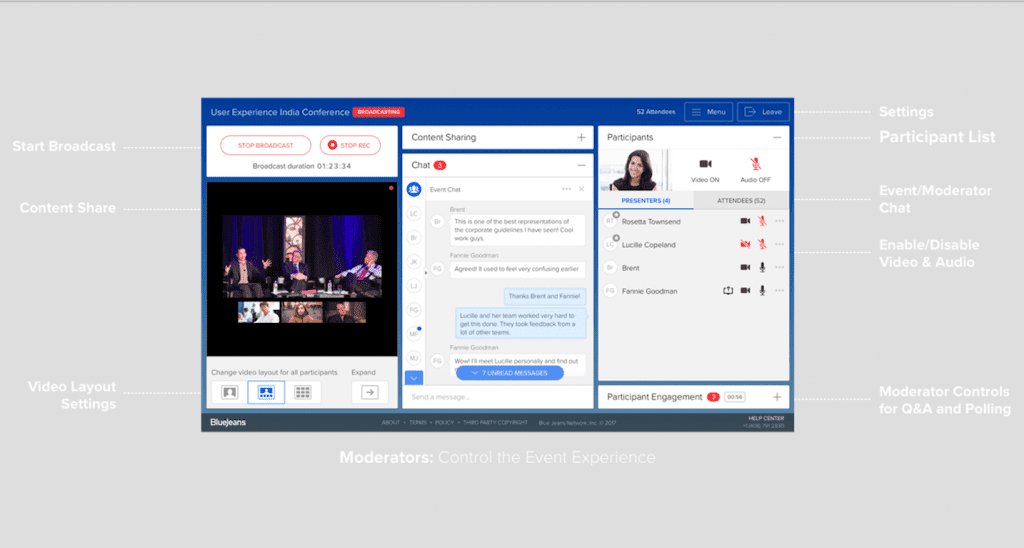Switch to the Presenters (4) tab
Image resolution: width=1024 pixels, height=548 pixels.
645,201
